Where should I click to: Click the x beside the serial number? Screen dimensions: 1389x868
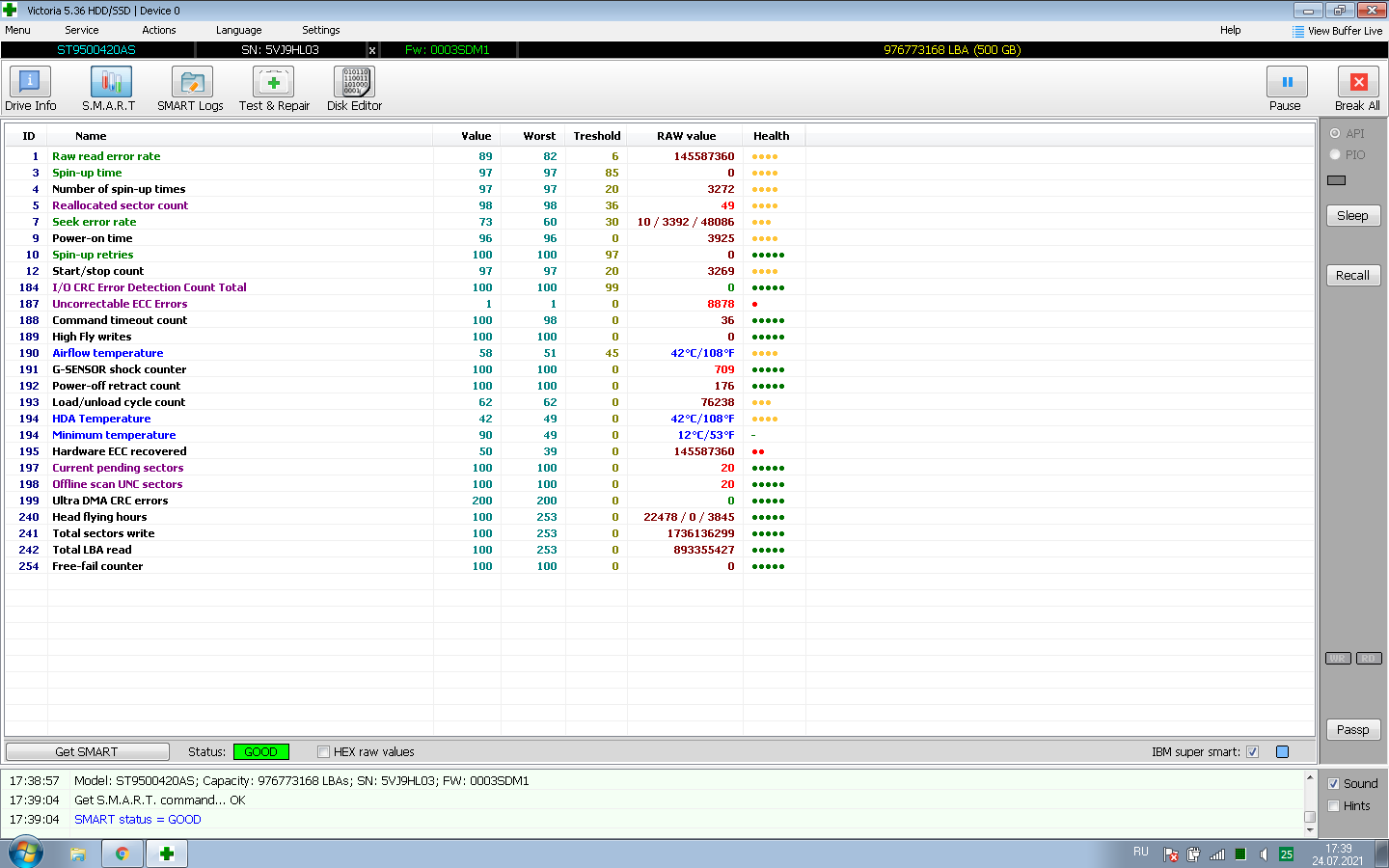tap(372, 50)
